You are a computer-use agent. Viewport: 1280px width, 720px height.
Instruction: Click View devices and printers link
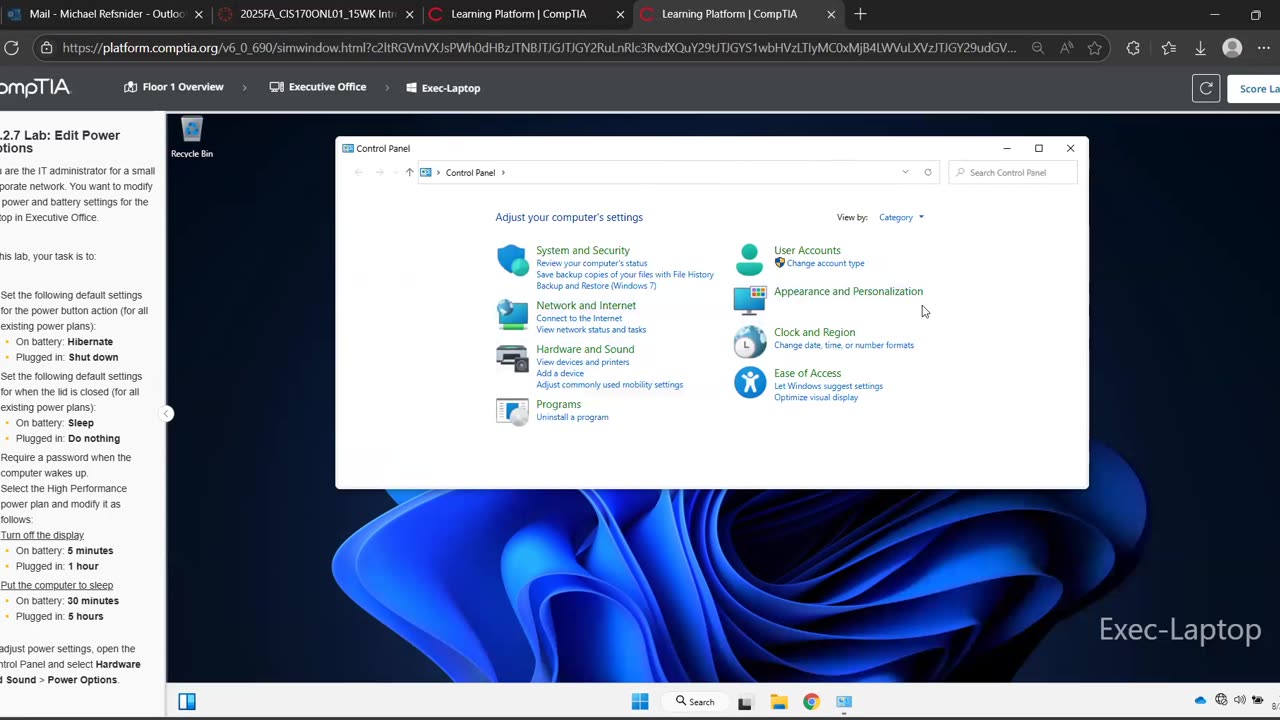583,362
